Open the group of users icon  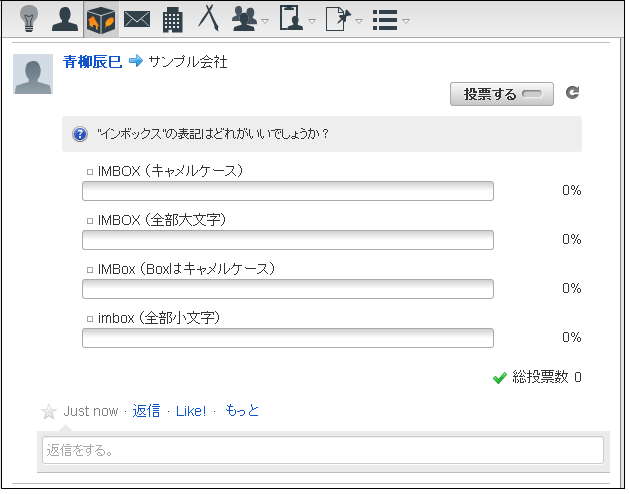(x=244, y=19)
